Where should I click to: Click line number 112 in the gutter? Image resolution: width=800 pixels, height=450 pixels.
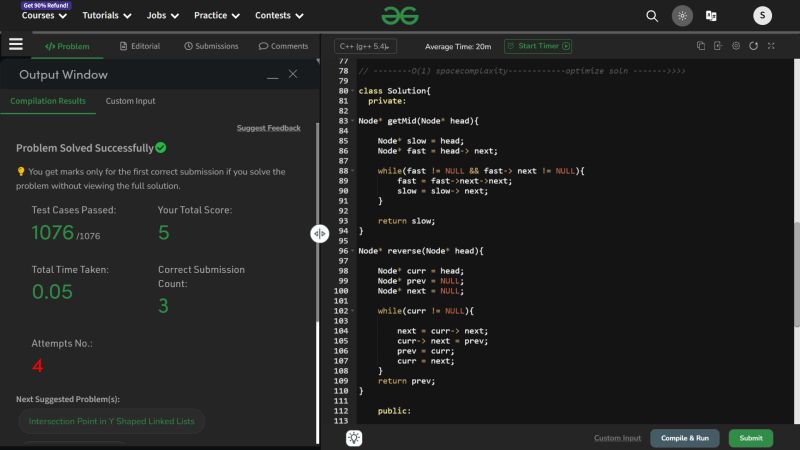pyautogui.click(x=341, y=411)
